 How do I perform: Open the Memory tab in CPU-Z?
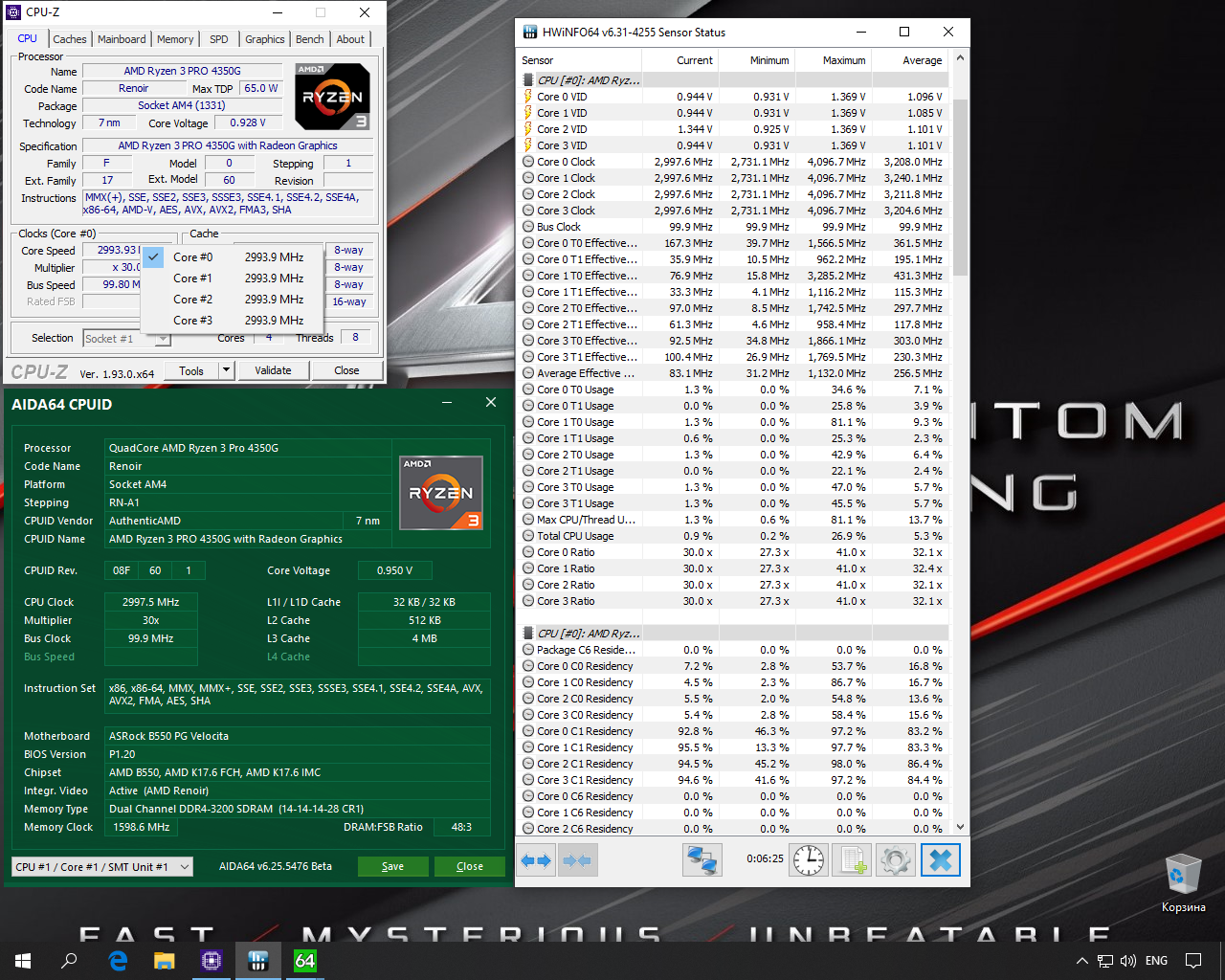coord(175,39)
